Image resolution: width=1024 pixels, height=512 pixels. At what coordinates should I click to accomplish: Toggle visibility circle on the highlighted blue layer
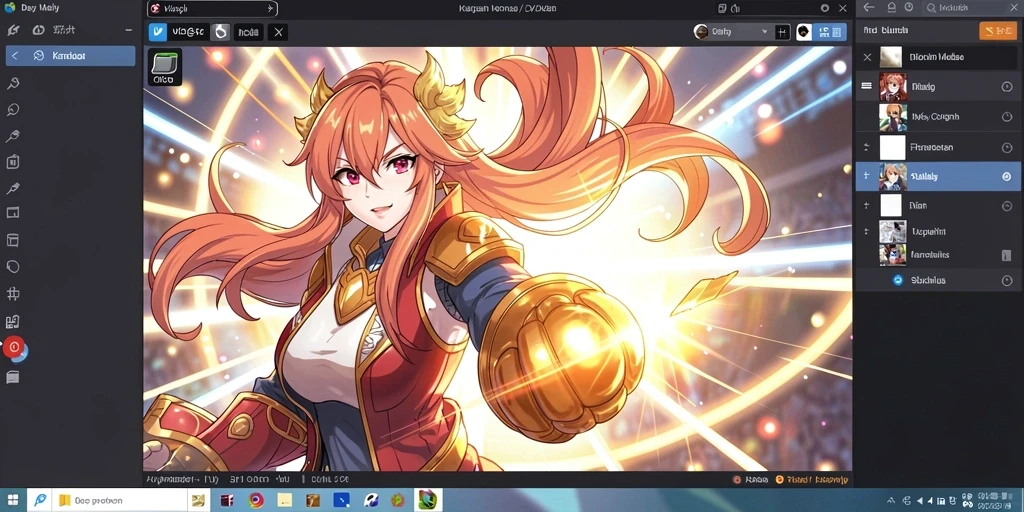(1006, 176)
